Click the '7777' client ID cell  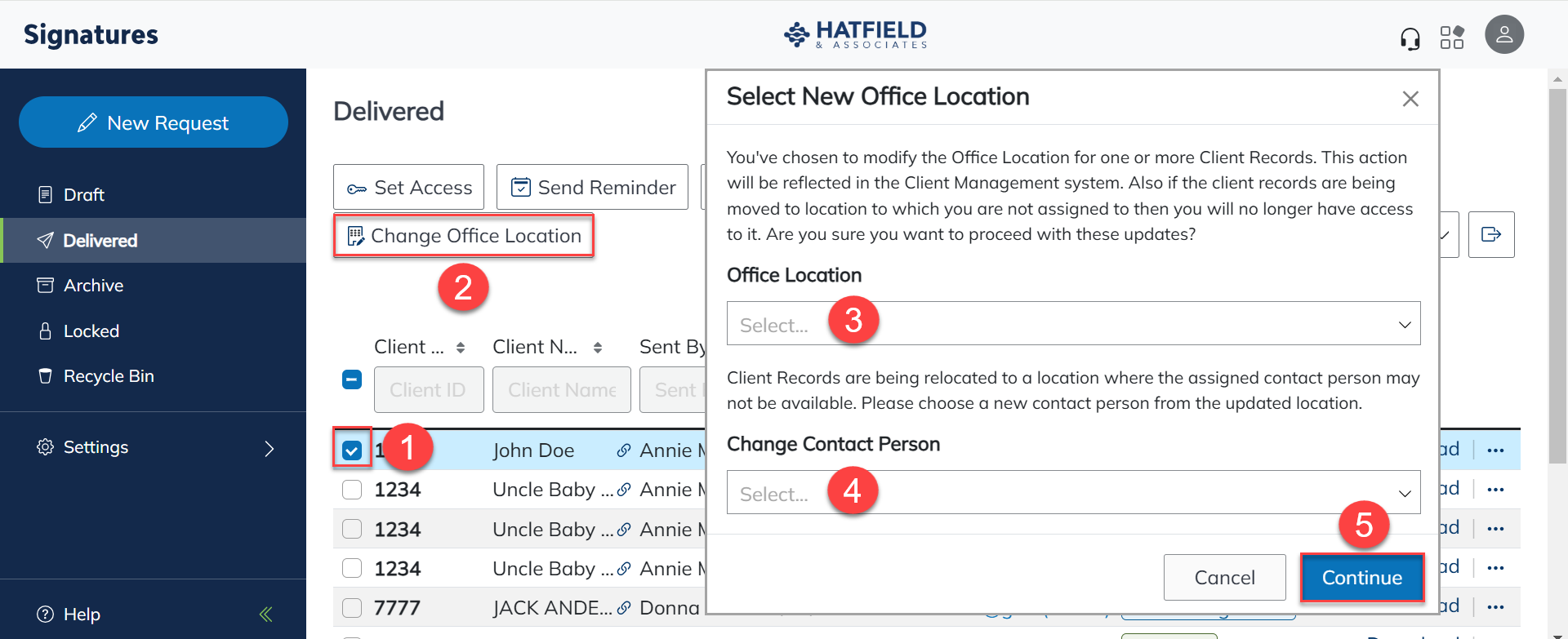point(397,608)
